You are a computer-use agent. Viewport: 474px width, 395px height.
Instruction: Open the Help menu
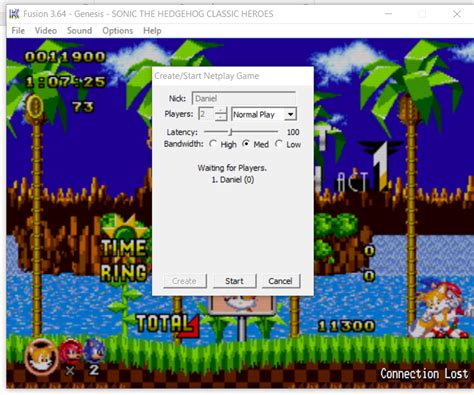point(152,31)
